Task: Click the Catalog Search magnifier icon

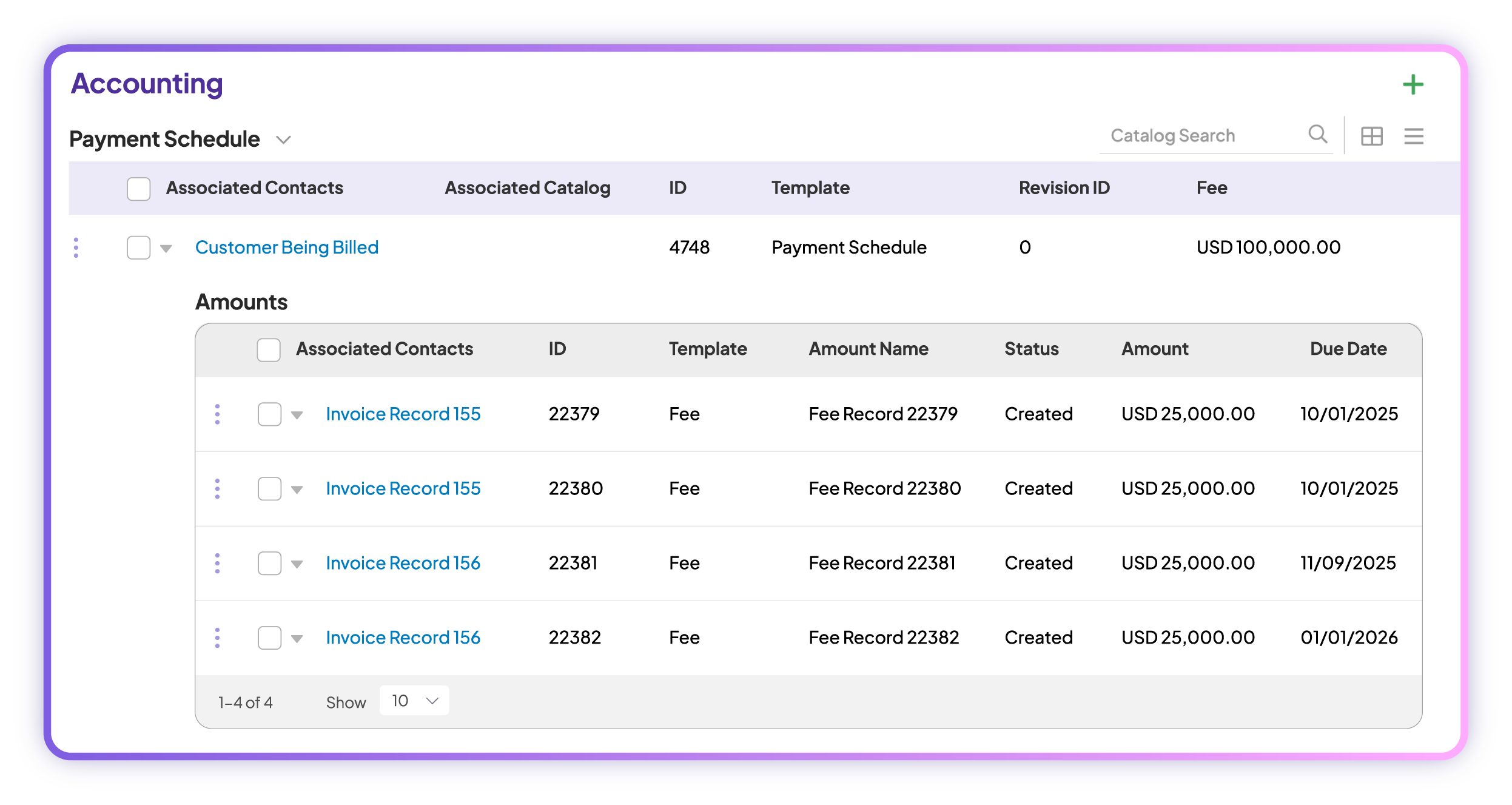Action: [x=1317, y=134]
